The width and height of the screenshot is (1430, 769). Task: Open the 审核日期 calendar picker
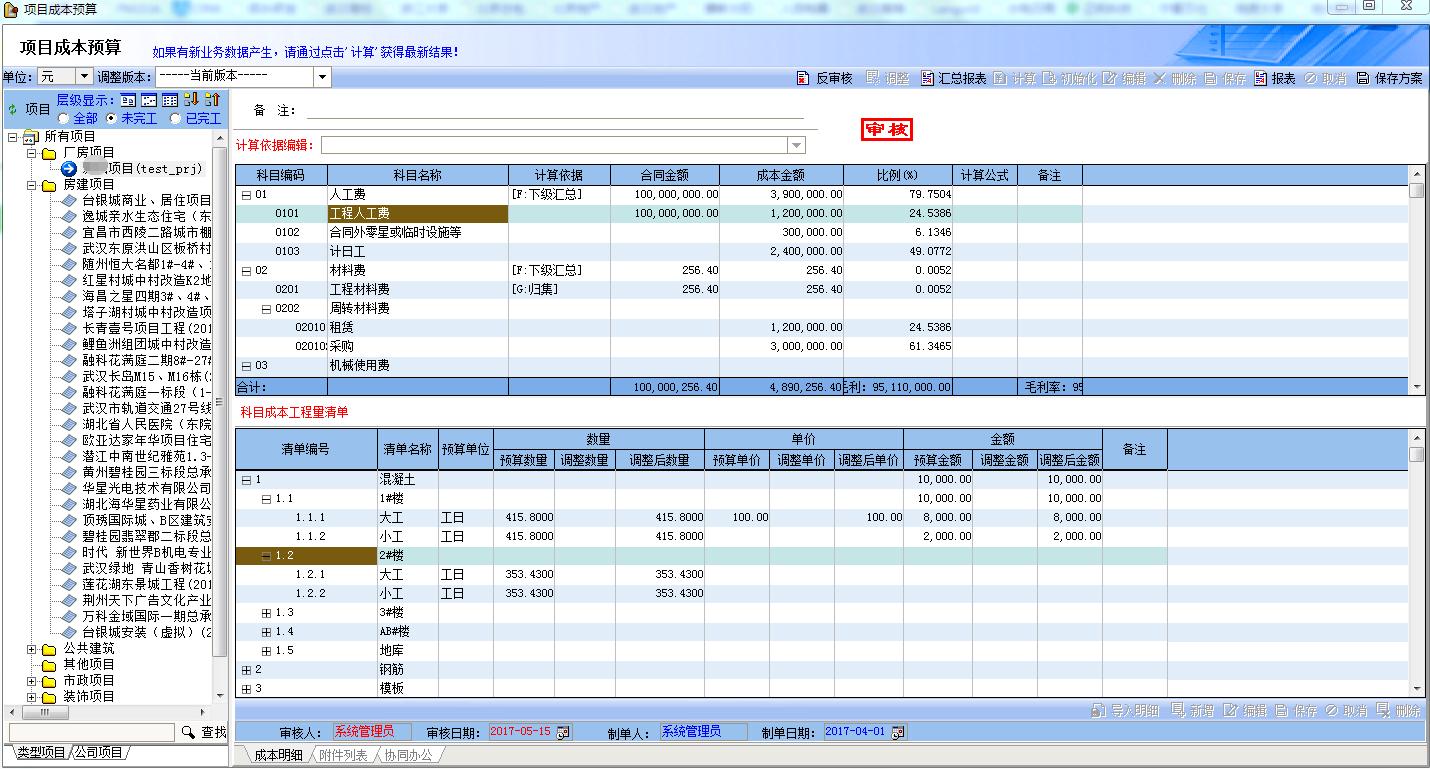(564, 732)
